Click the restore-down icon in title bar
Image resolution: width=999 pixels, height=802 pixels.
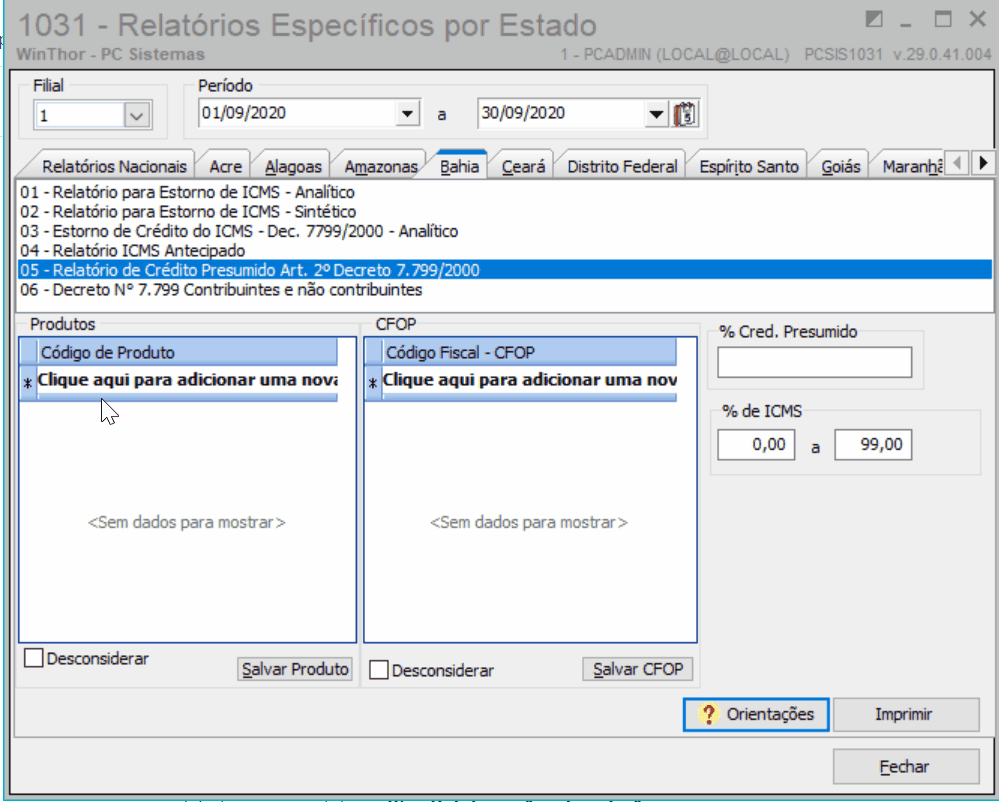(874, 20)
